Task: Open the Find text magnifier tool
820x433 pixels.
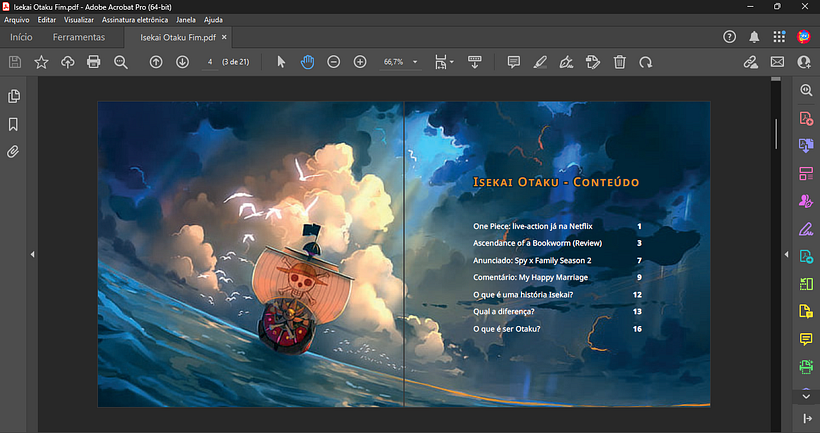Action: coord(121,62)
